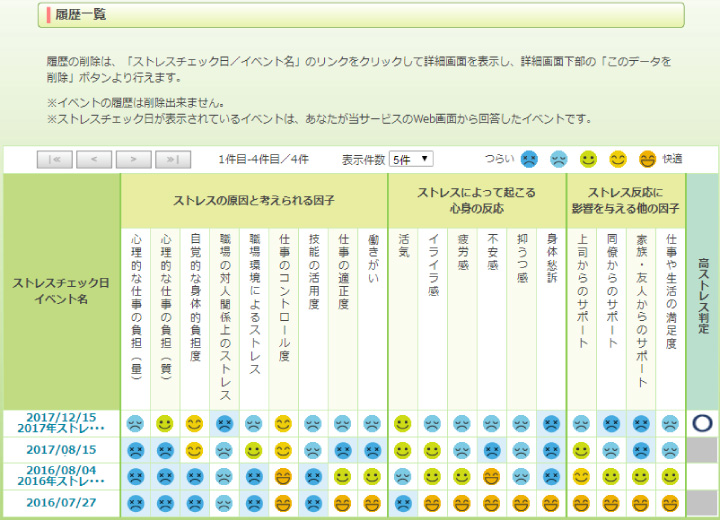Go to first page of history
720x520 pixels.
[x=55, y=159]
